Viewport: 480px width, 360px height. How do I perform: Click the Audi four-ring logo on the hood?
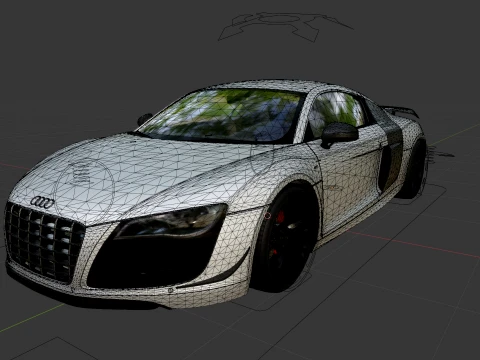tap(42, 202)
